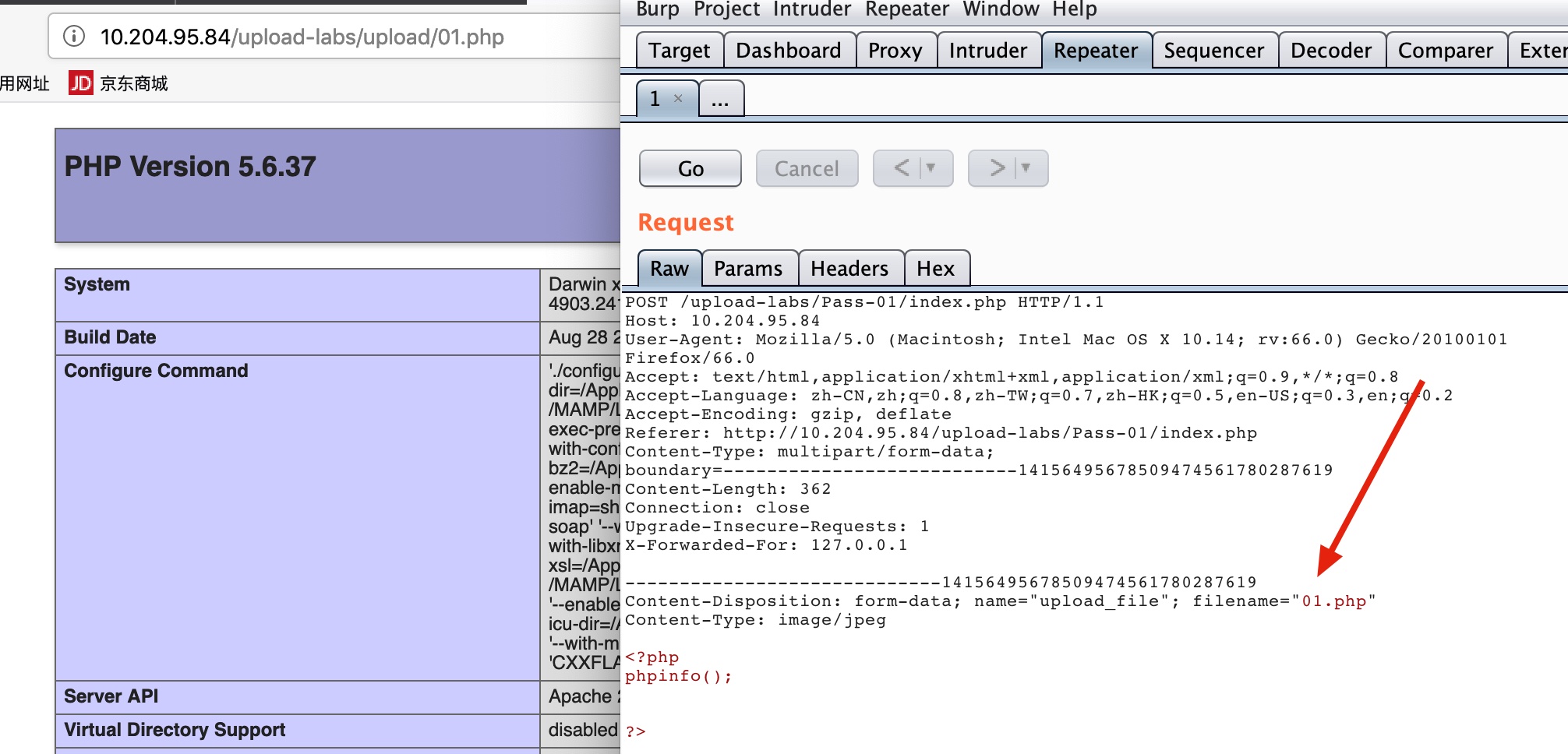1568x754 pixels.
Task: Click the Accept-Language header line
Action: coord(1039,396)
